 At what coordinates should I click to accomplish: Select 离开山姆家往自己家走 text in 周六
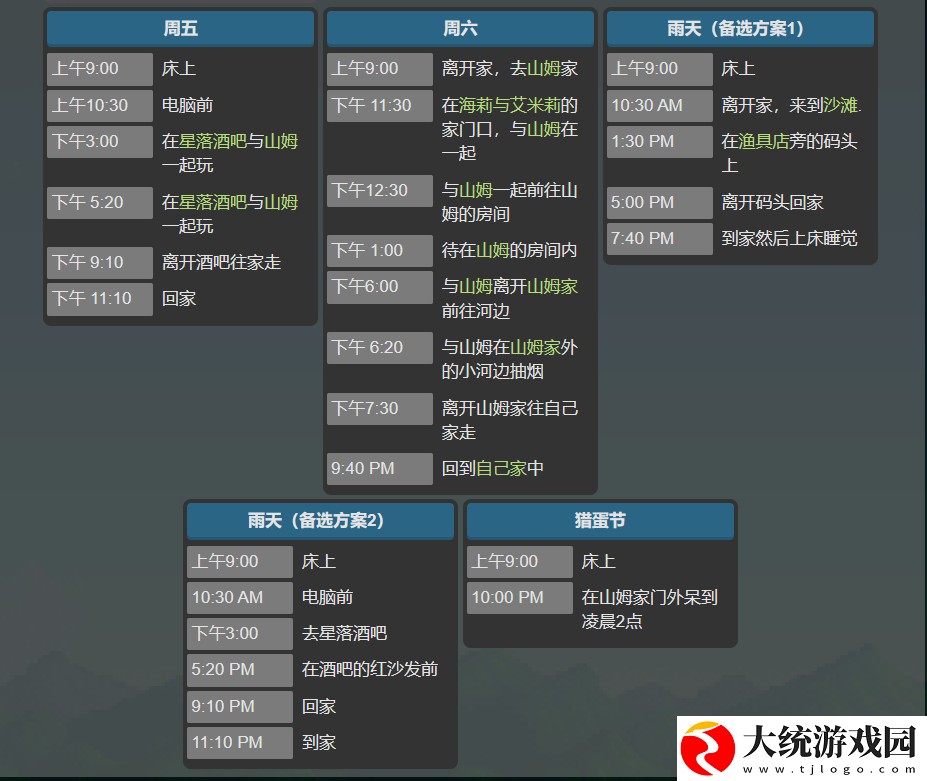(x=510, y=420)
